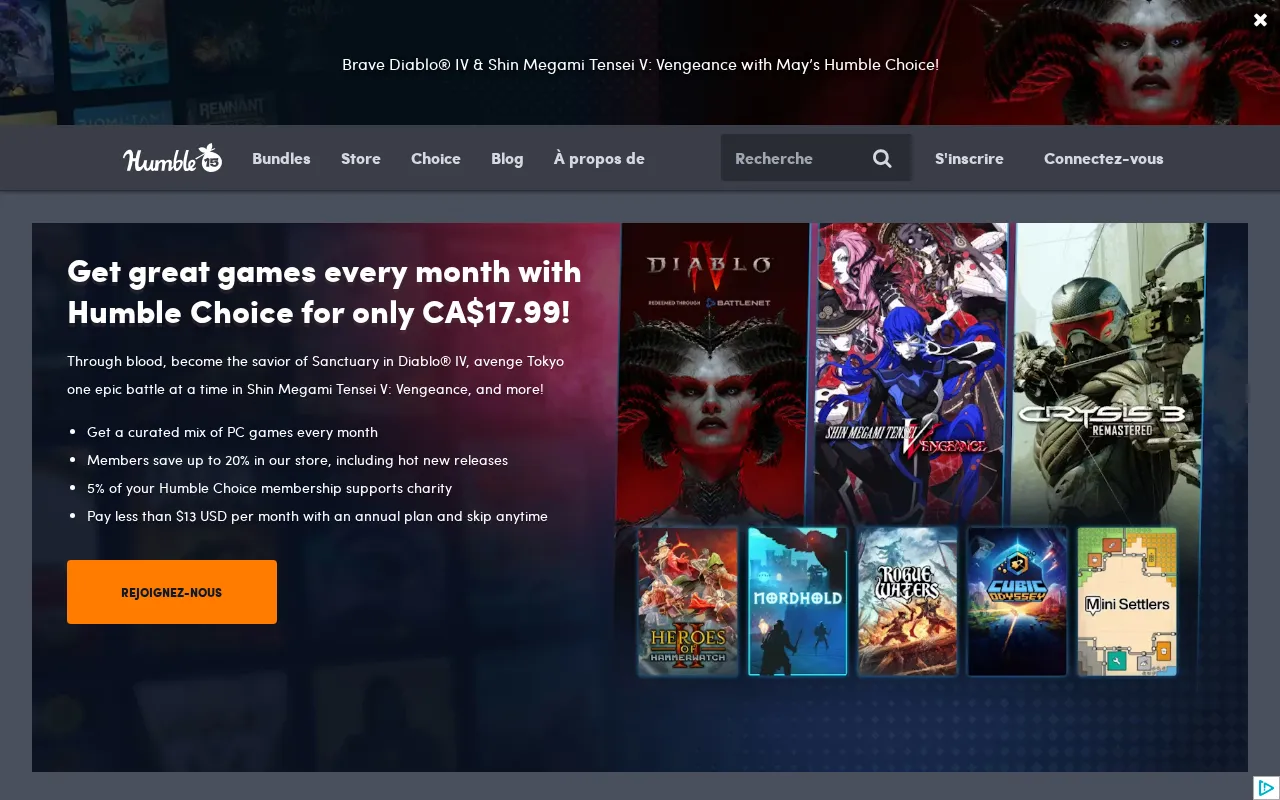Open the Choice menu item
The height and width of the screenshot is (800, 1280).
tap(436, 158)
